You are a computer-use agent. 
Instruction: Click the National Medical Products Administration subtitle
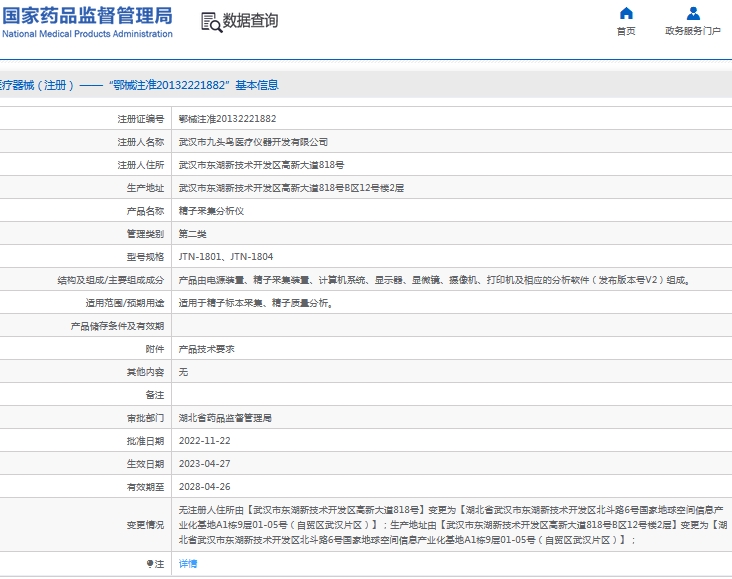87,34
